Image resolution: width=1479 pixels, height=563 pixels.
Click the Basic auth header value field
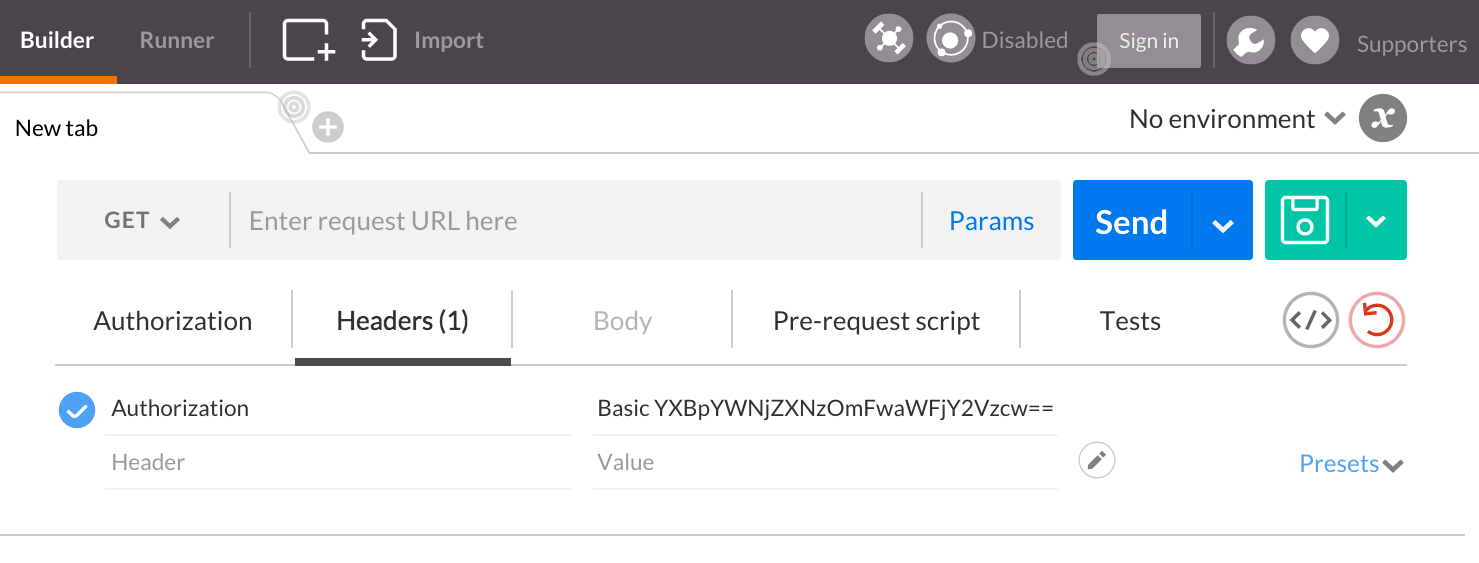pyautogui.click(x=825, y=408)
